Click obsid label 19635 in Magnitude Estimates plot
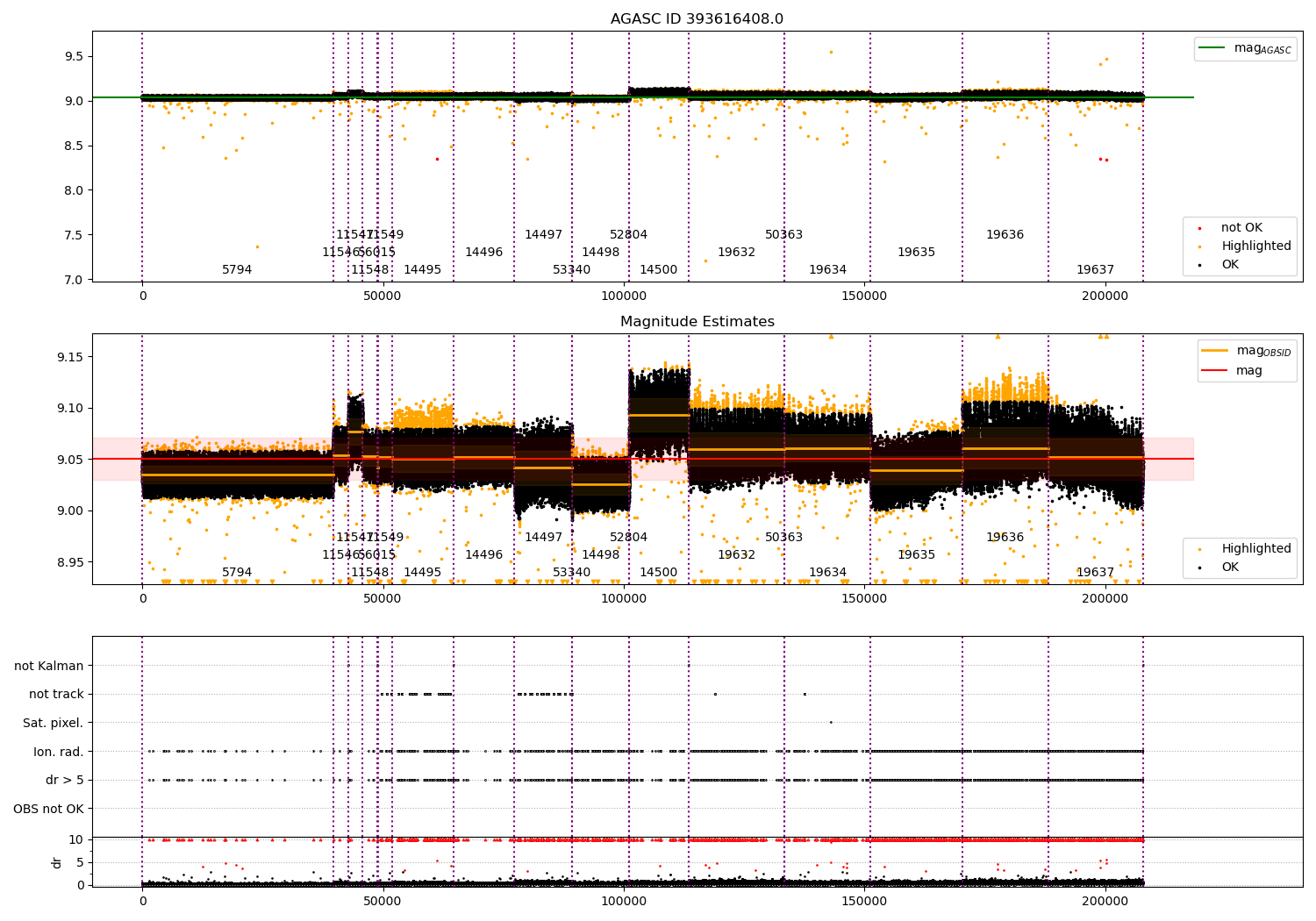The width and height of the screenshot is (1316, 921). coord(917,555)
